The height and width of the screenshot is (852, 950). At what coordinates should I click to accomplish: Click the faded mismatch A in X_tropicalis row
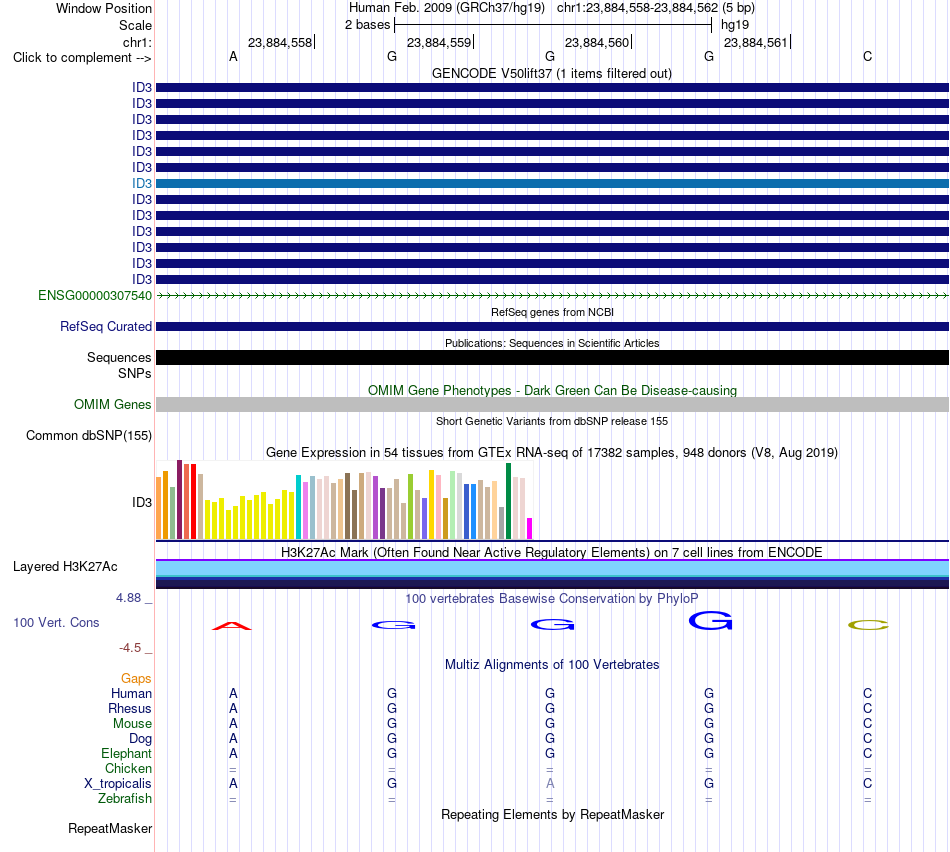550,784
